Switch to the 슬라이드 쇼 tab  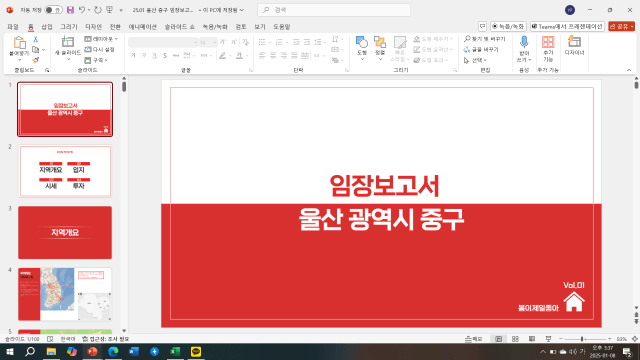(x=180, y=27)
